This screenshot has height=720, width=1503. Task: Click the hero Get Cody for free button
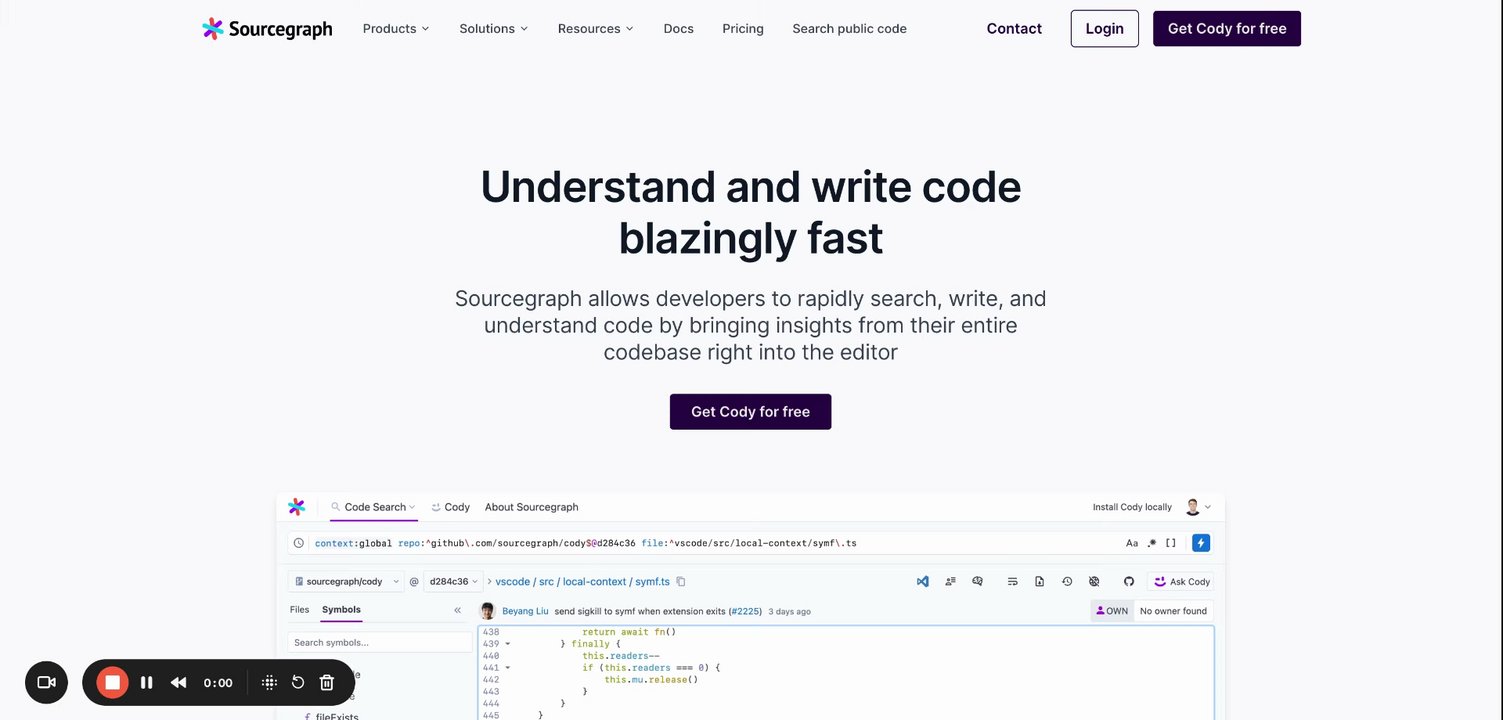[750, 412]
